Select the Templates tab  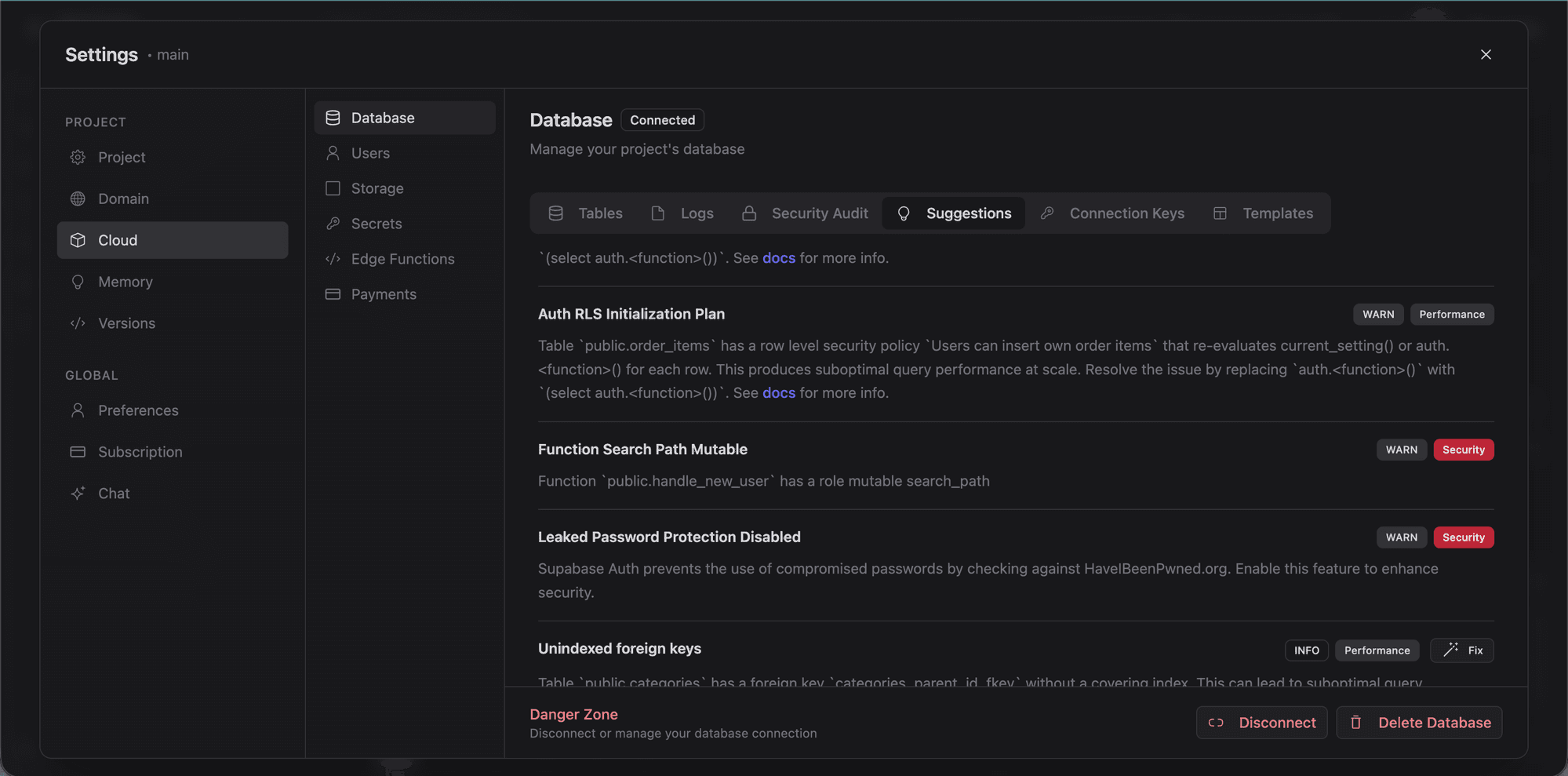(x=1263, y=213)
